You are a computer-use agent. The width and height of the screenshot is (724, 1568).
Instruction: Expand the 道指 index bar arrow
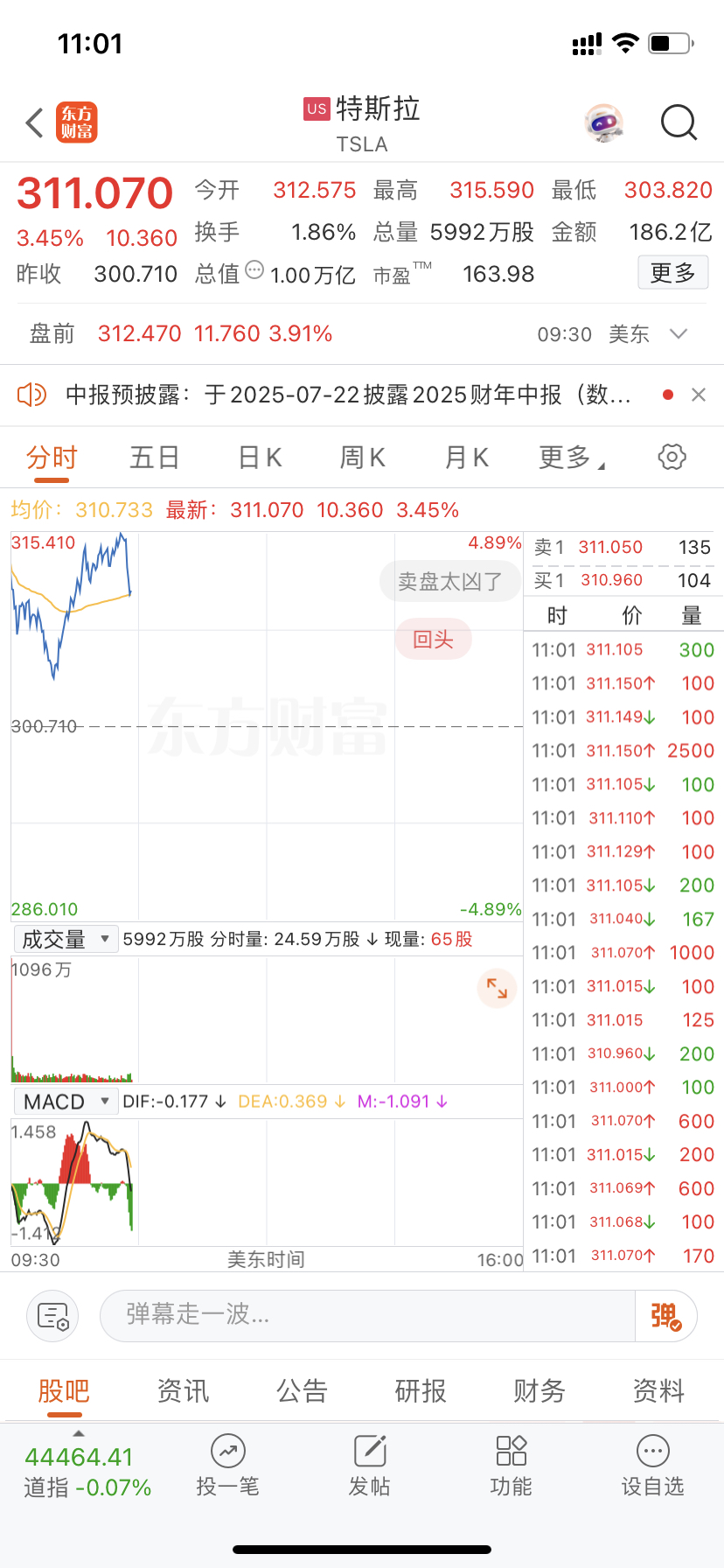tap(79, 1433)
